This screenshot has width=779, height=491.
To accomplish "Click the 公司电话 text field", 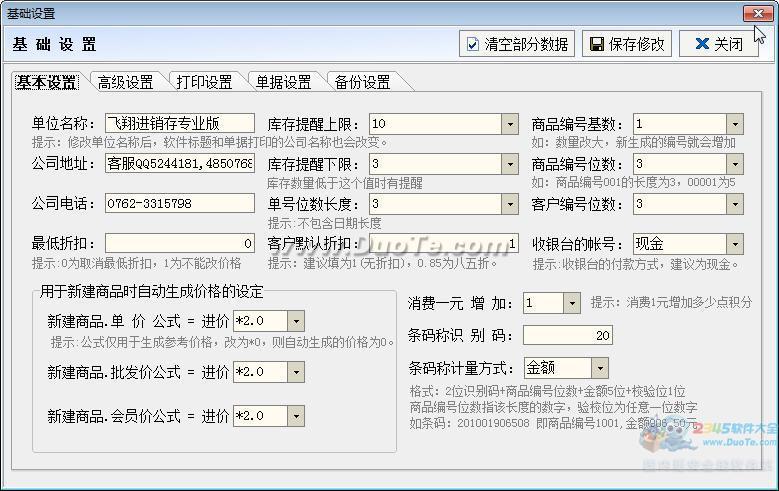I will click(179, 204).
